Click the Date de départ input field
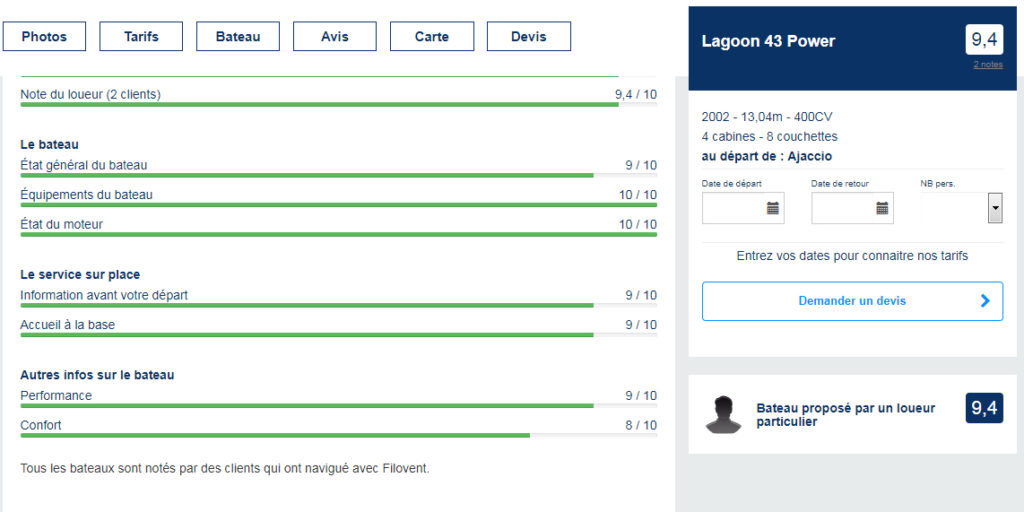 [743, 208]
